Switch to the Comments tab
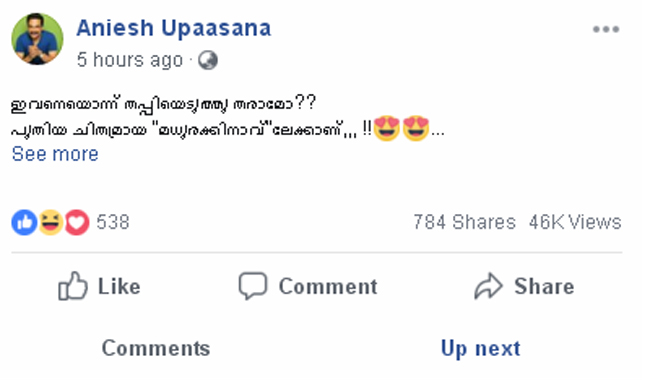Viewport: 650px width, 380px height. click(x=156, y=348)
